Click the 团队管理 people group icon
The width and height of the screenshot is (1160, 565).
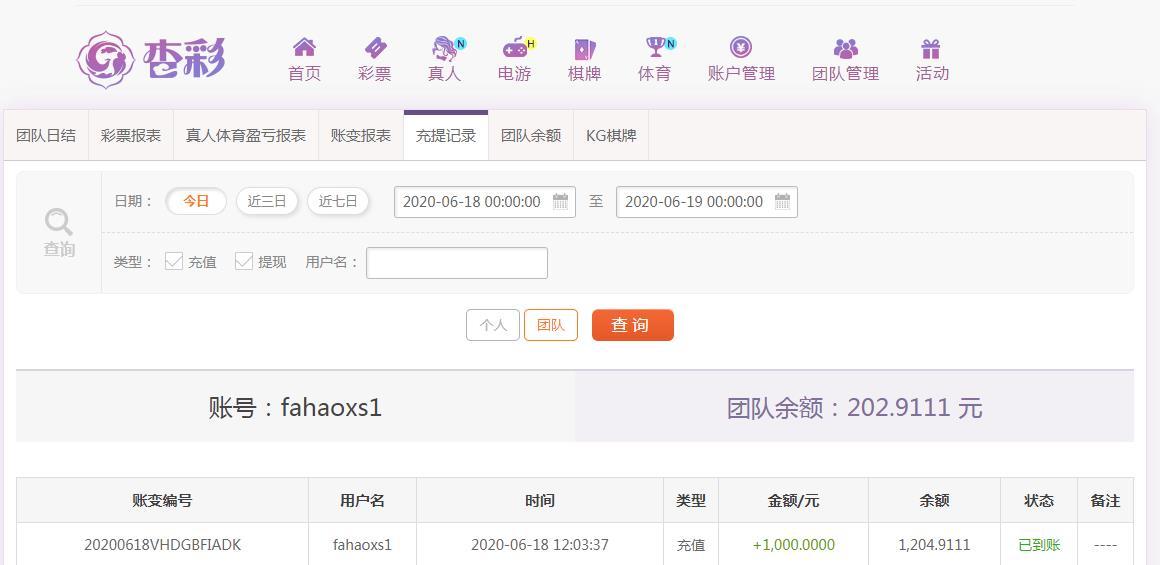(846, 49)
